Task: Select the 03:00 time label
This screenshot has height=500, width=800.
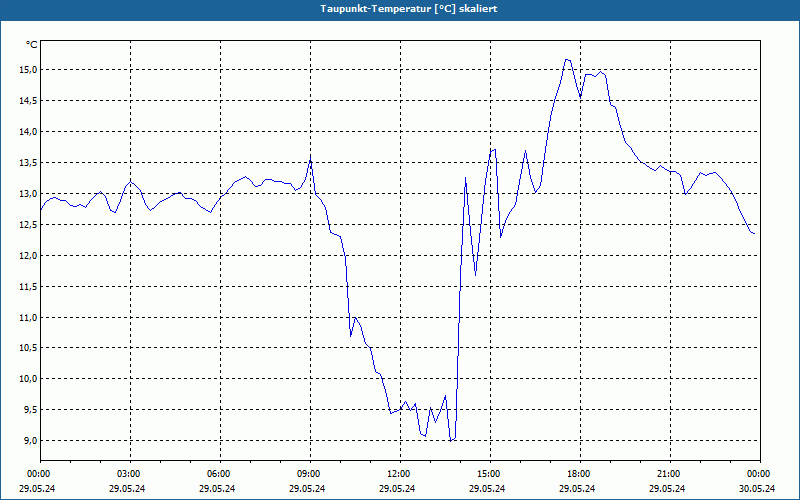Action: 131,474
